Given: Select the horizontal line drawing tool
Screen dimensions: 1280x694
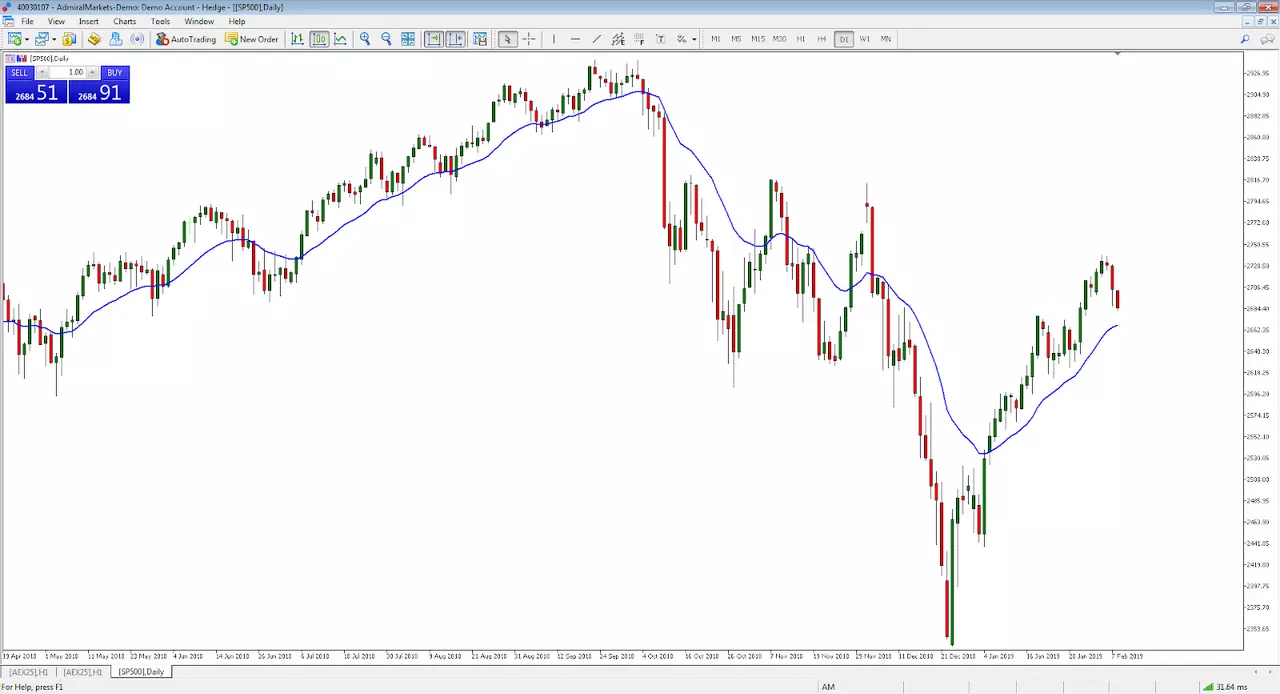Looking at the screenshot, I should [575, 39].
